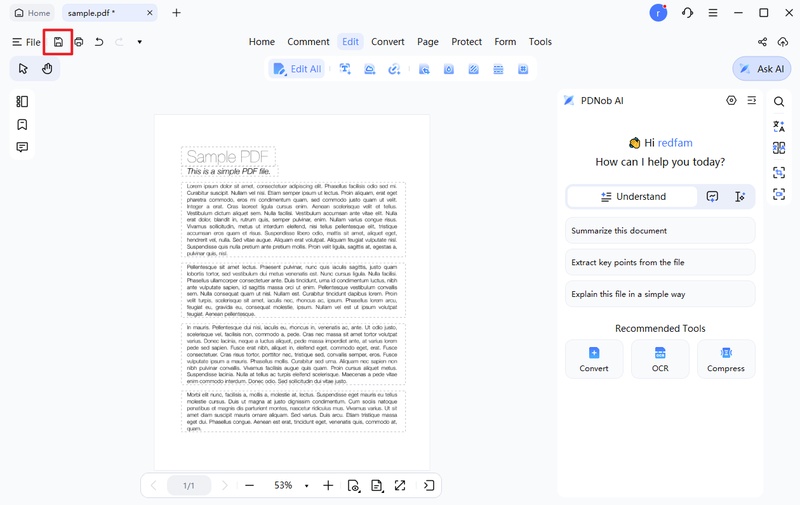Choose the arrow Select tool
The height and width of the screenshot is (505, 800).
[23, 68]
